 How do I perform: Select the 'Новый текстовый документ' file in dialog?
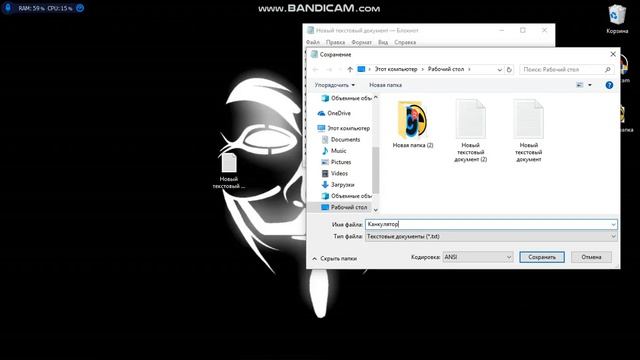coord(529,131)
